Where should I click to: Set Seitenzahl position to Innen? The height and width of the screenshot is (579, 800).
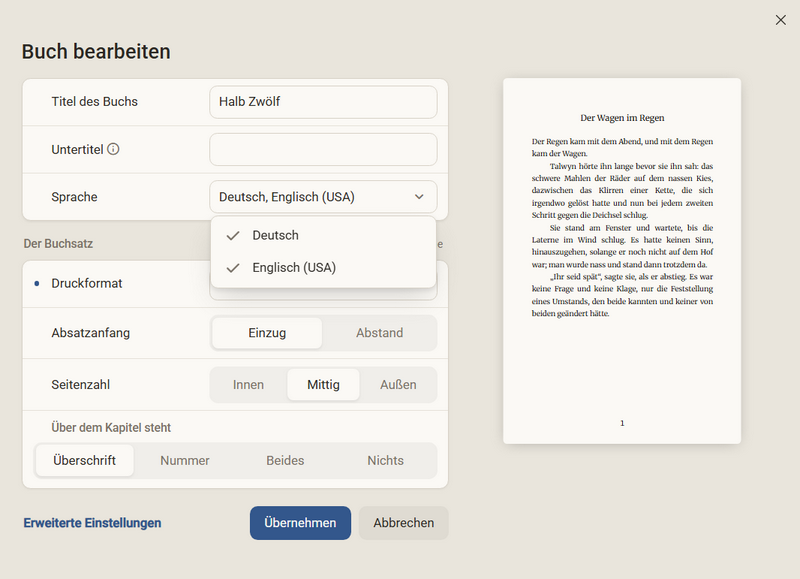coord(248,385)
